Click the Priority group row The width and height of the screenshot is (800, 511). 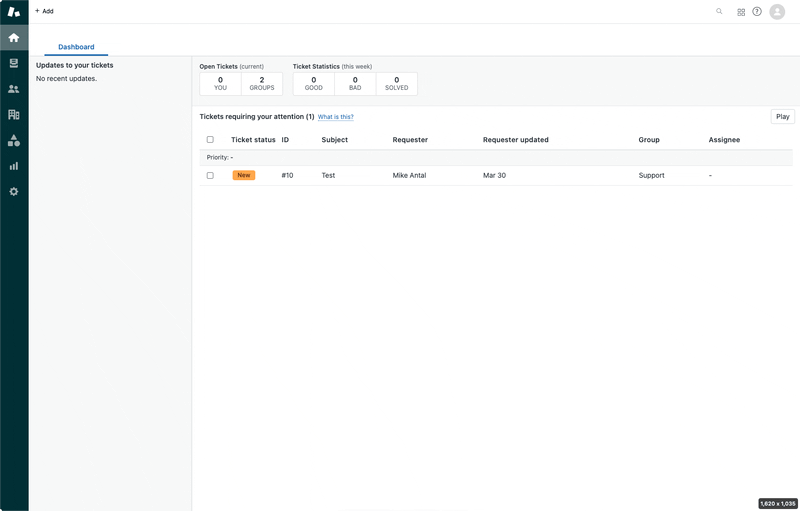[x=496, y=158]
